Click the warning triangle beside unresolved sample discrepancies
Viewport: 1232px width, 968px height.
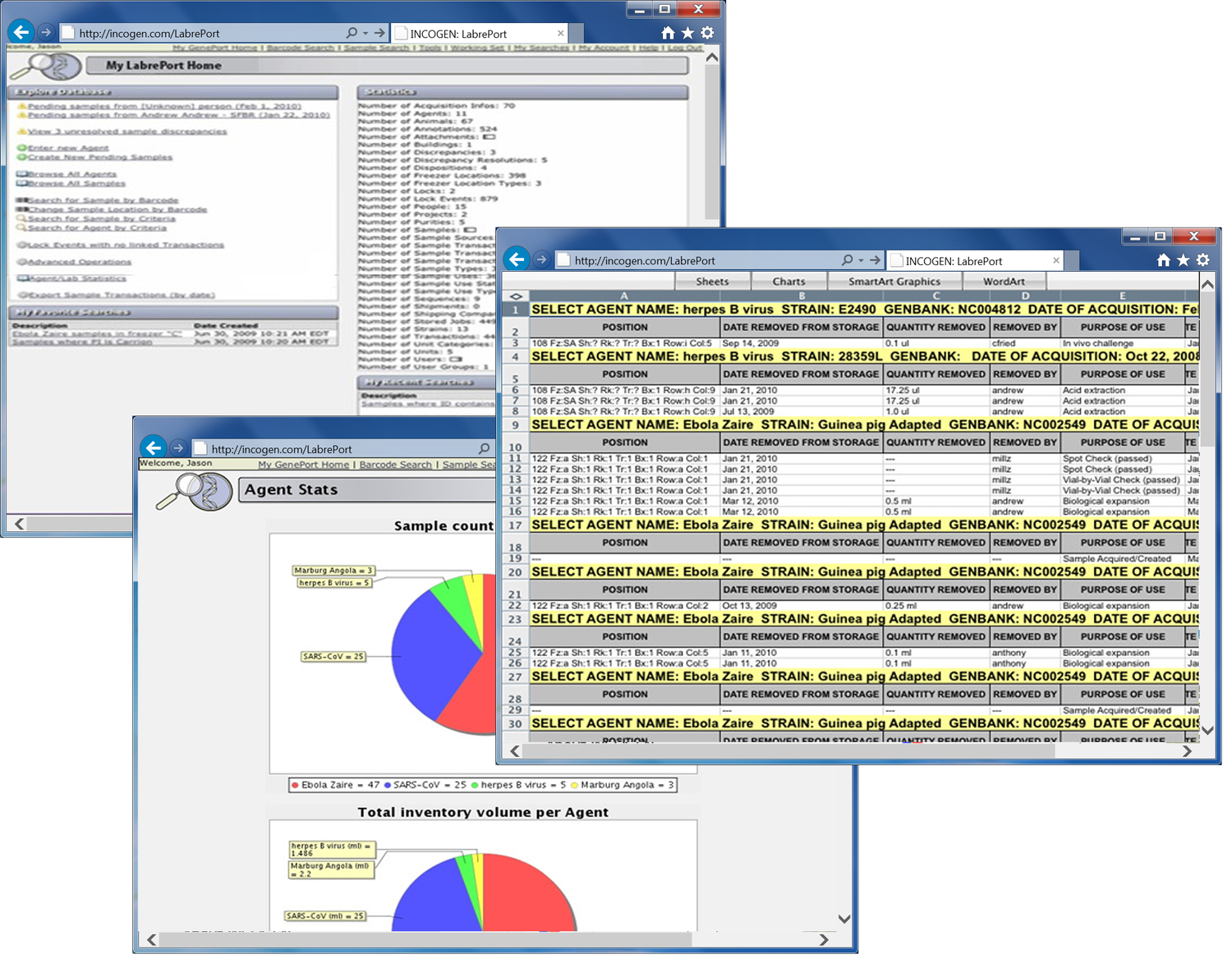22,131
